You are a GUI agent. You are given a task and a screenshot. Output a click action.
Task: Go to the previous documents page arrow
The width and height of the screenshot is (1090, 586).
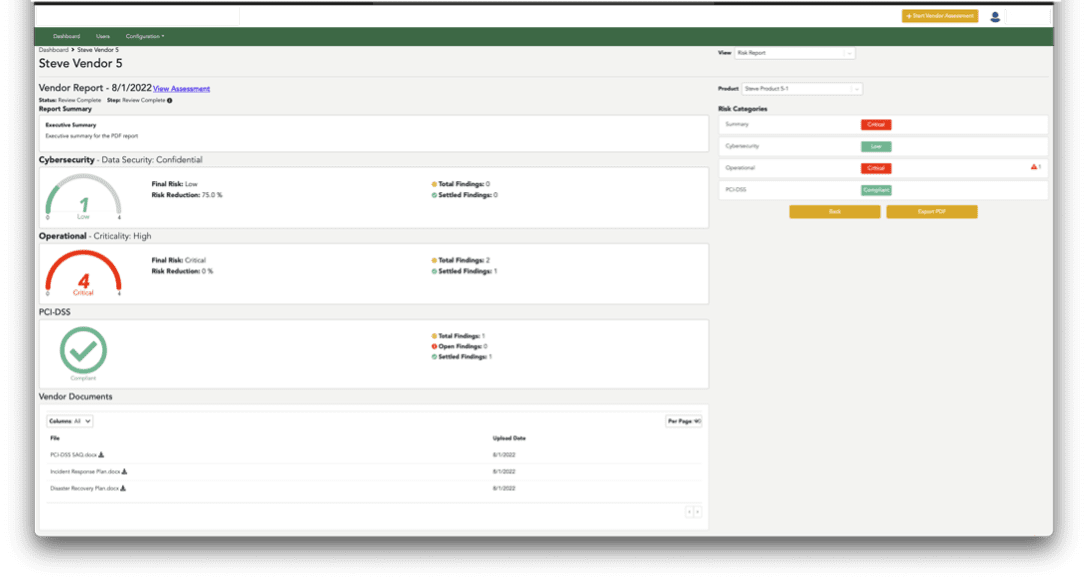690,512
